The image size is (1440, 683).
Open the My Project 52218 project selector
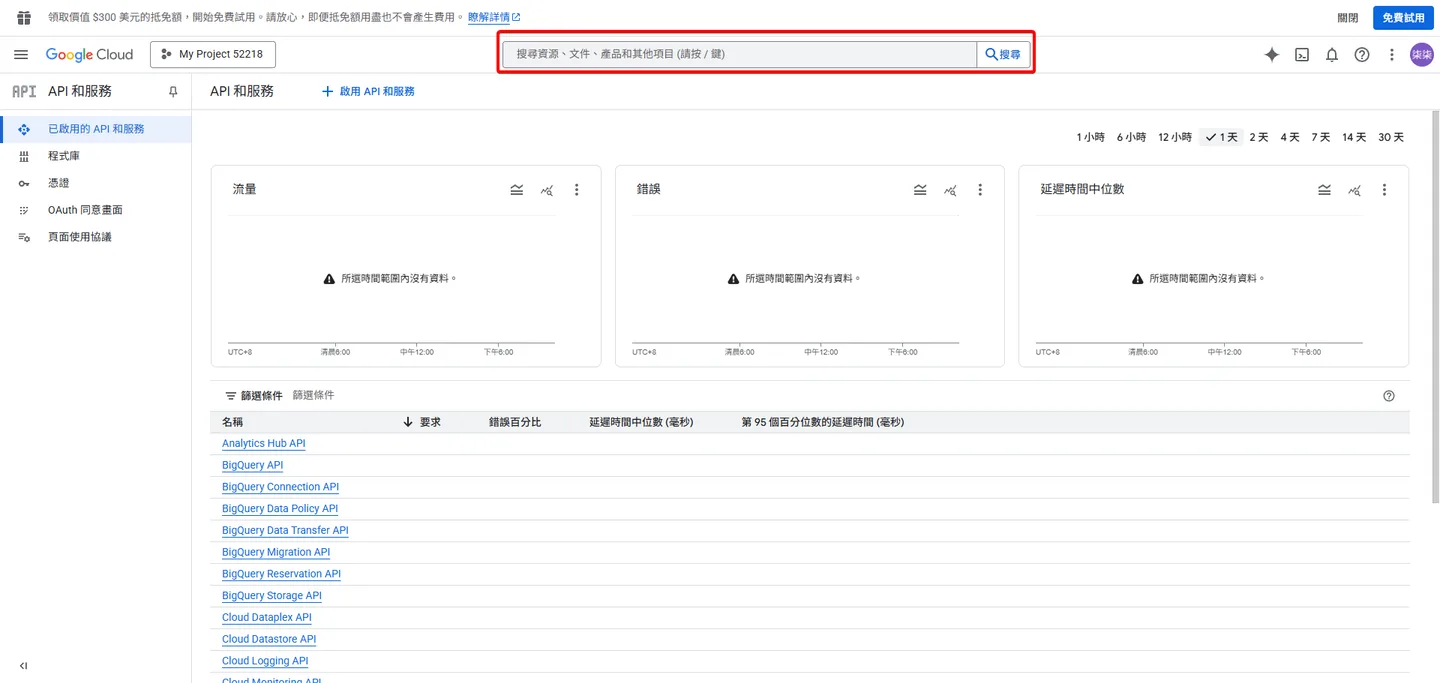[x=213, y=54]
